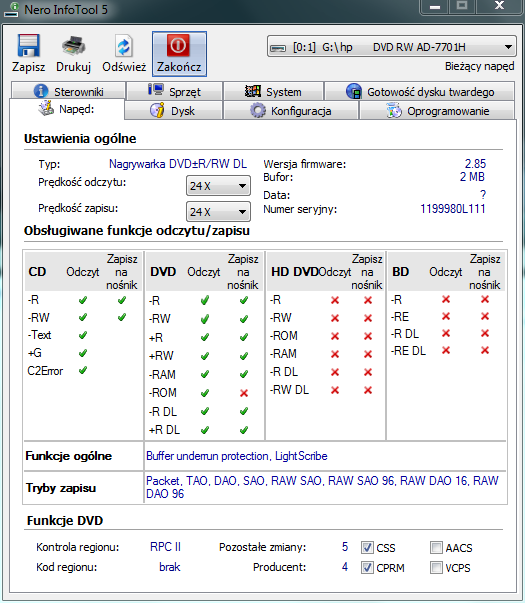Screen dimensions: 525x603
Task: Click the RPC II region control value
Action: [x=165, y=547]
